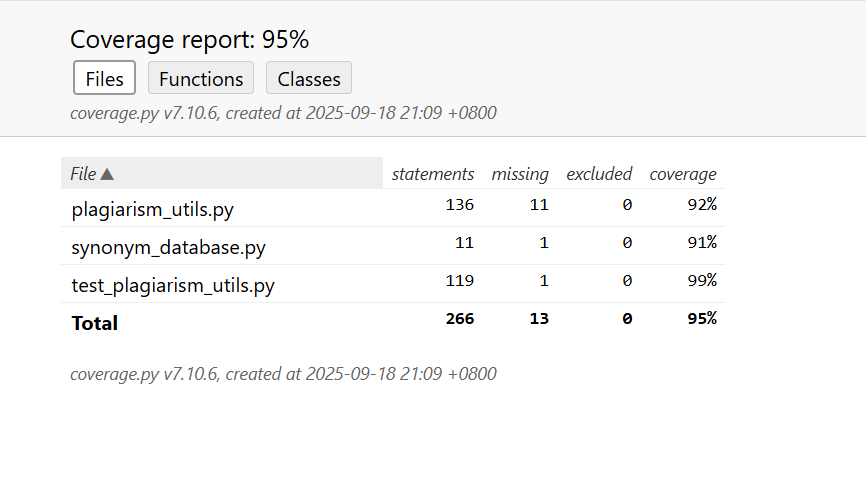
Task: Sort by the File column header
Action: 83,174
